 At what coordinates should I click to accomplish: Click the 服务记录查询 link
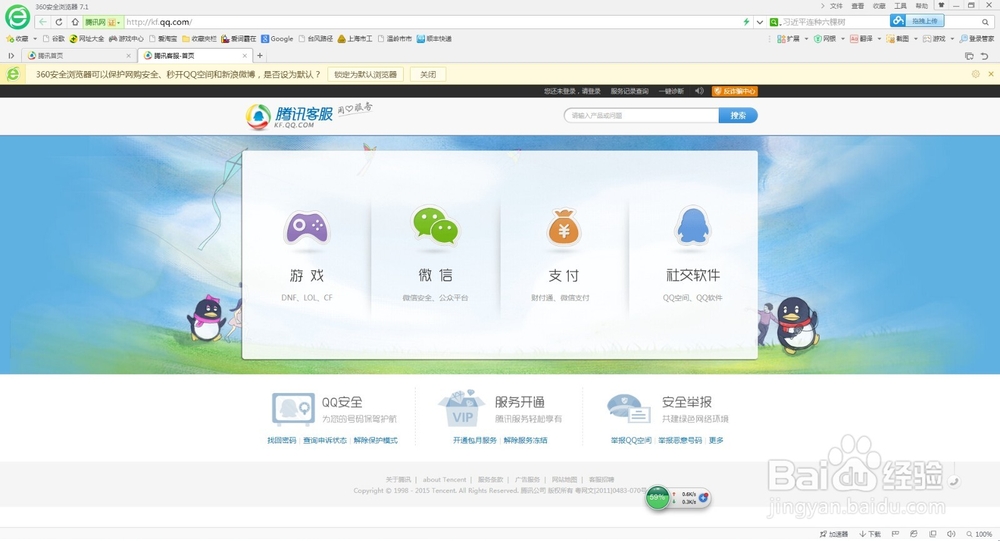[629, 91]
